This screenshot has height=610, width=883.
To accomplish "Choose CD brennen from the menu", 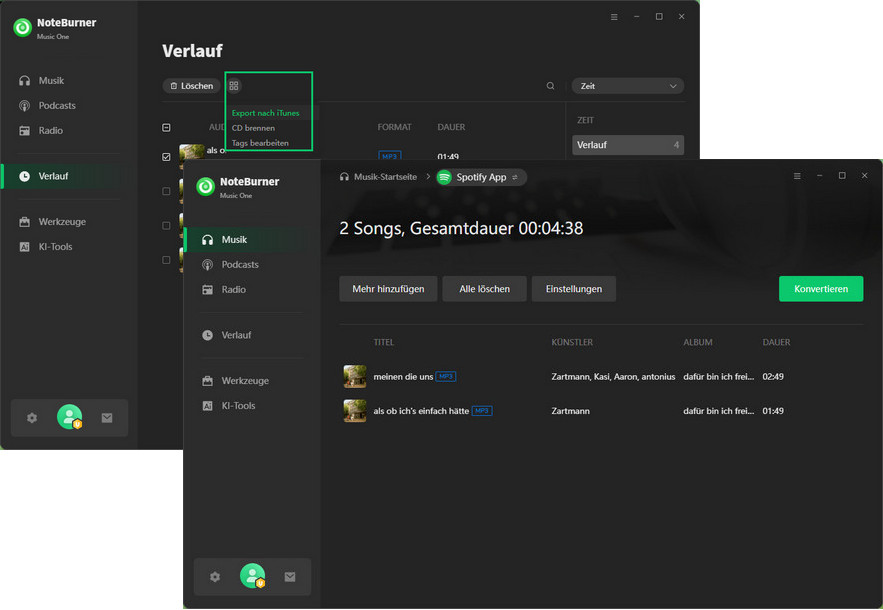I will (253, 128).
